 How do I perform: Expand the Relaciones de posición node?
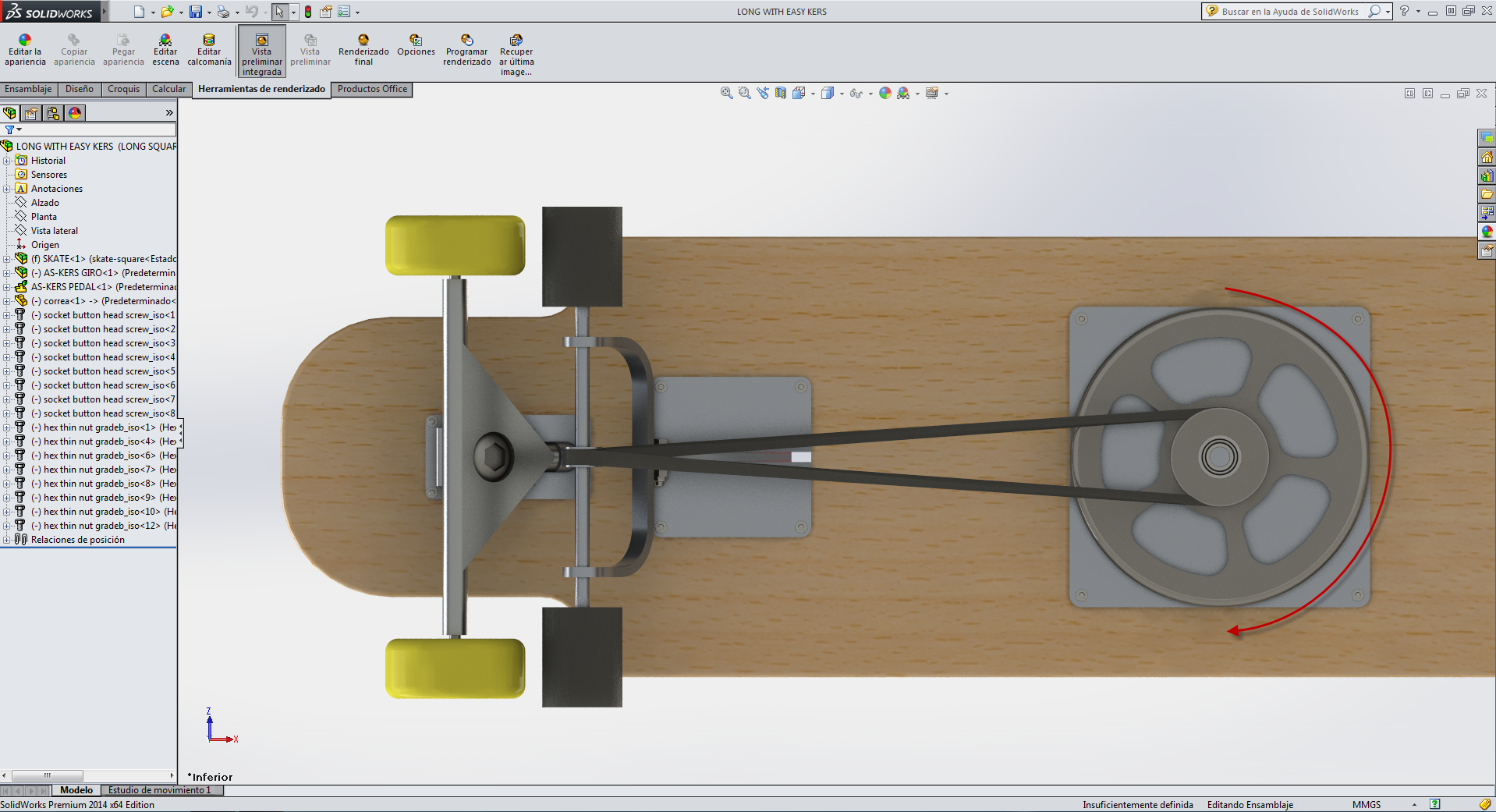7,540
